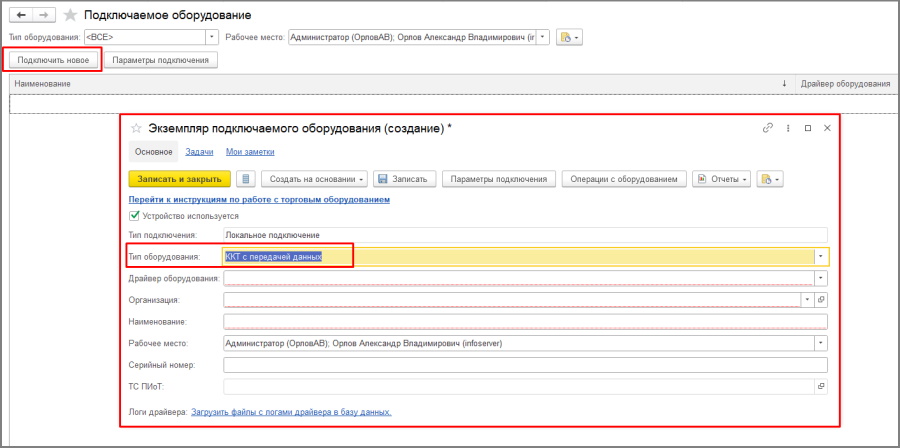Open the dialog Рабочее место dropdown arrow
This screenshot has width=900, height=448.
coord(821,343)
